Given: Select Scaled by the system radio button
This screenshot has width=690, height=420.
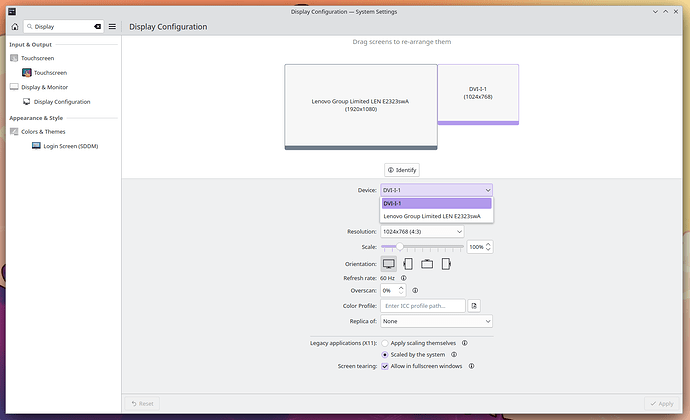Looking at the screenshot, I should [x=385, y=355].
